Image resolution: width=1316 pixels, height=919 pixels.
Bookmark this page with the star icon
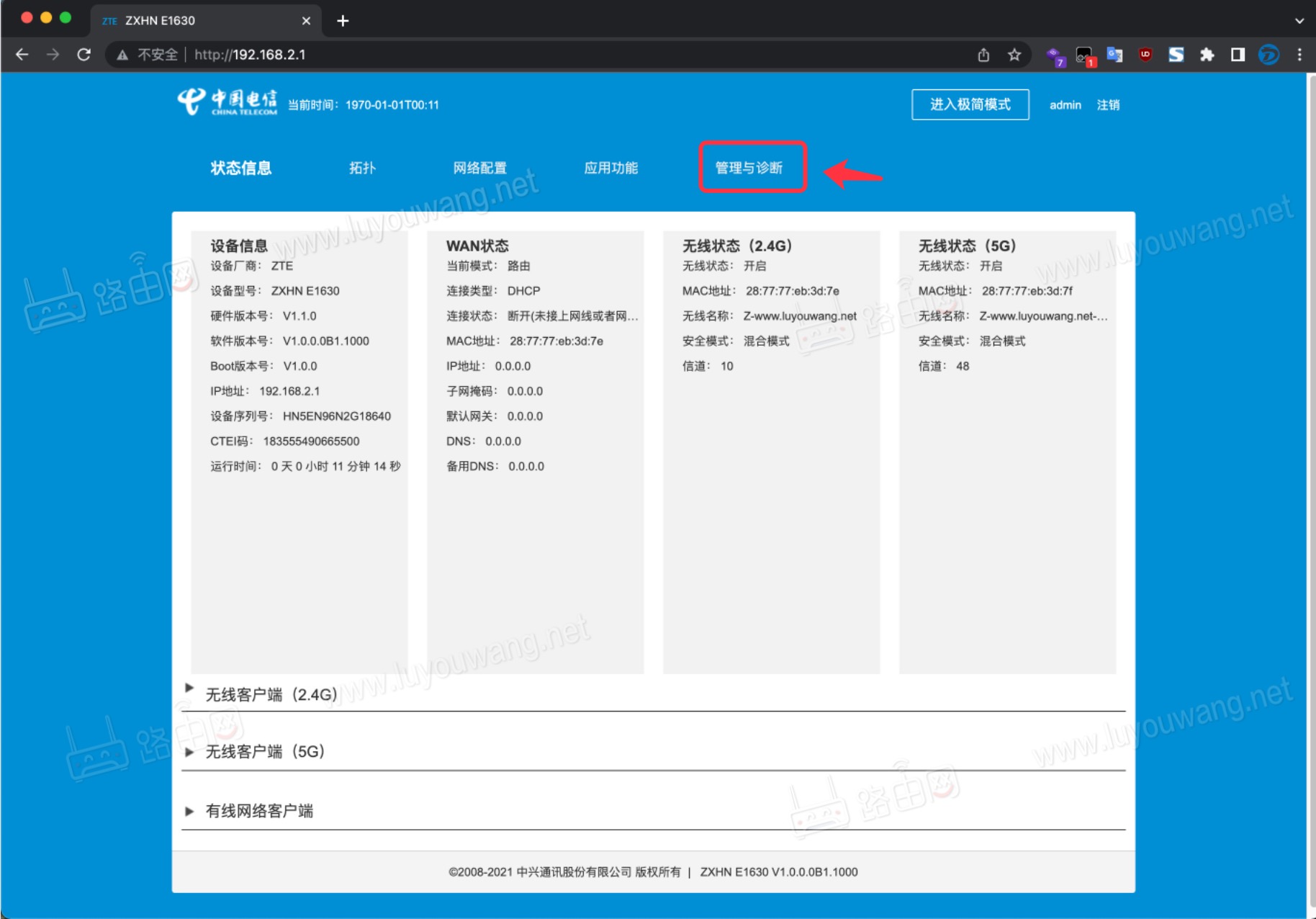[x=1014, y=54]
